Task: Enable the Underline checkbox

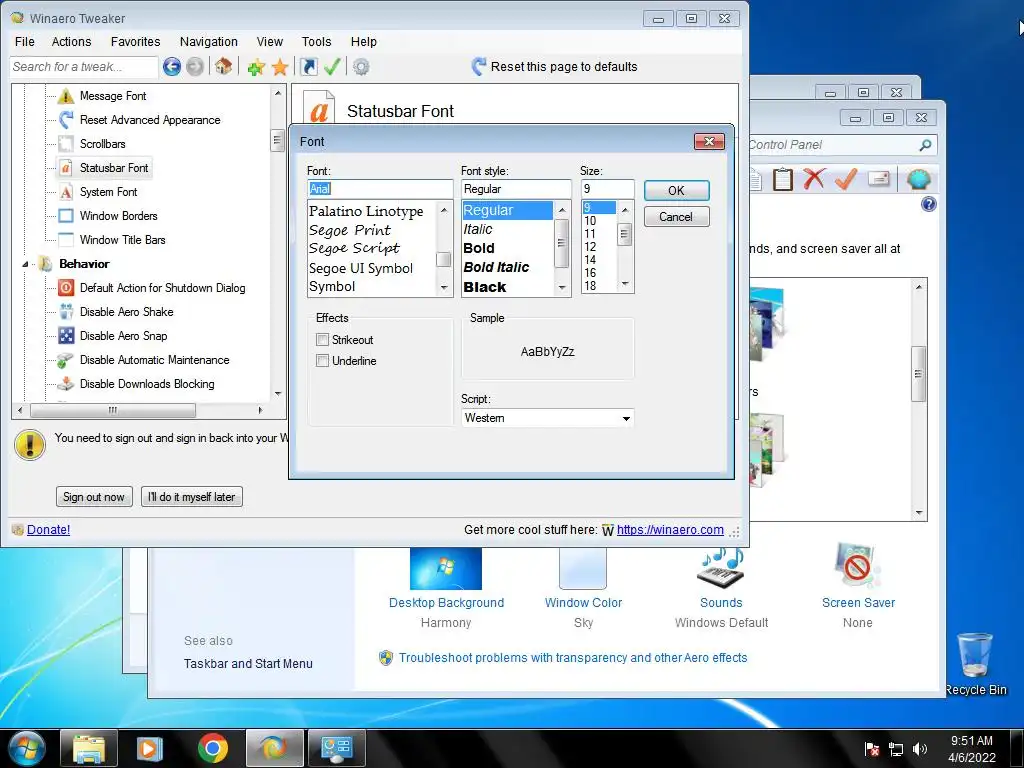Action: (x=322, y=360)
